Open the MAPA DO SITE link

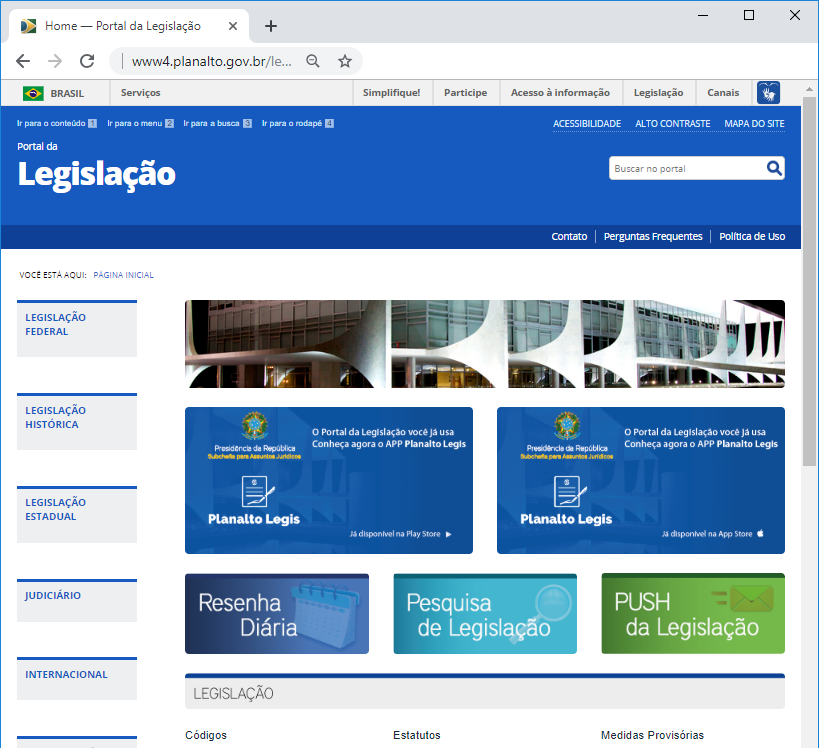[x=752, y=122]
